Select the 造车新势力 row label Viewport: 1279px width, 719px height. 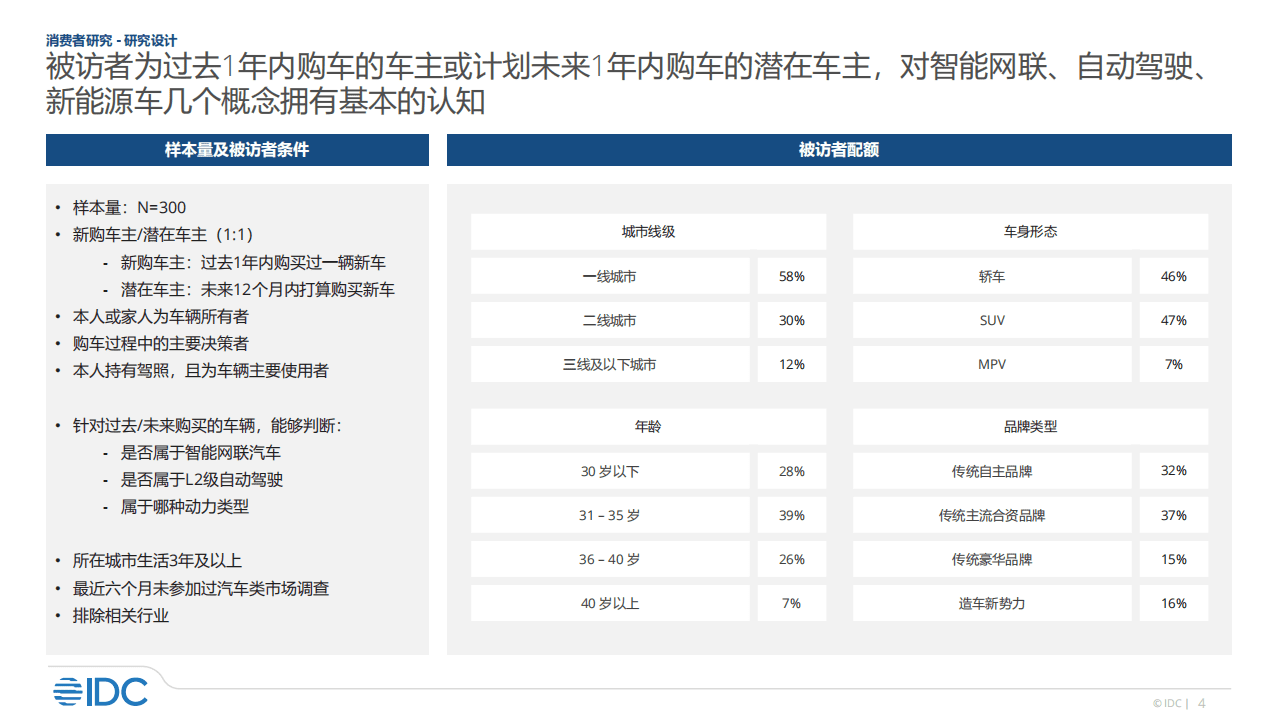tap(991, 602)
